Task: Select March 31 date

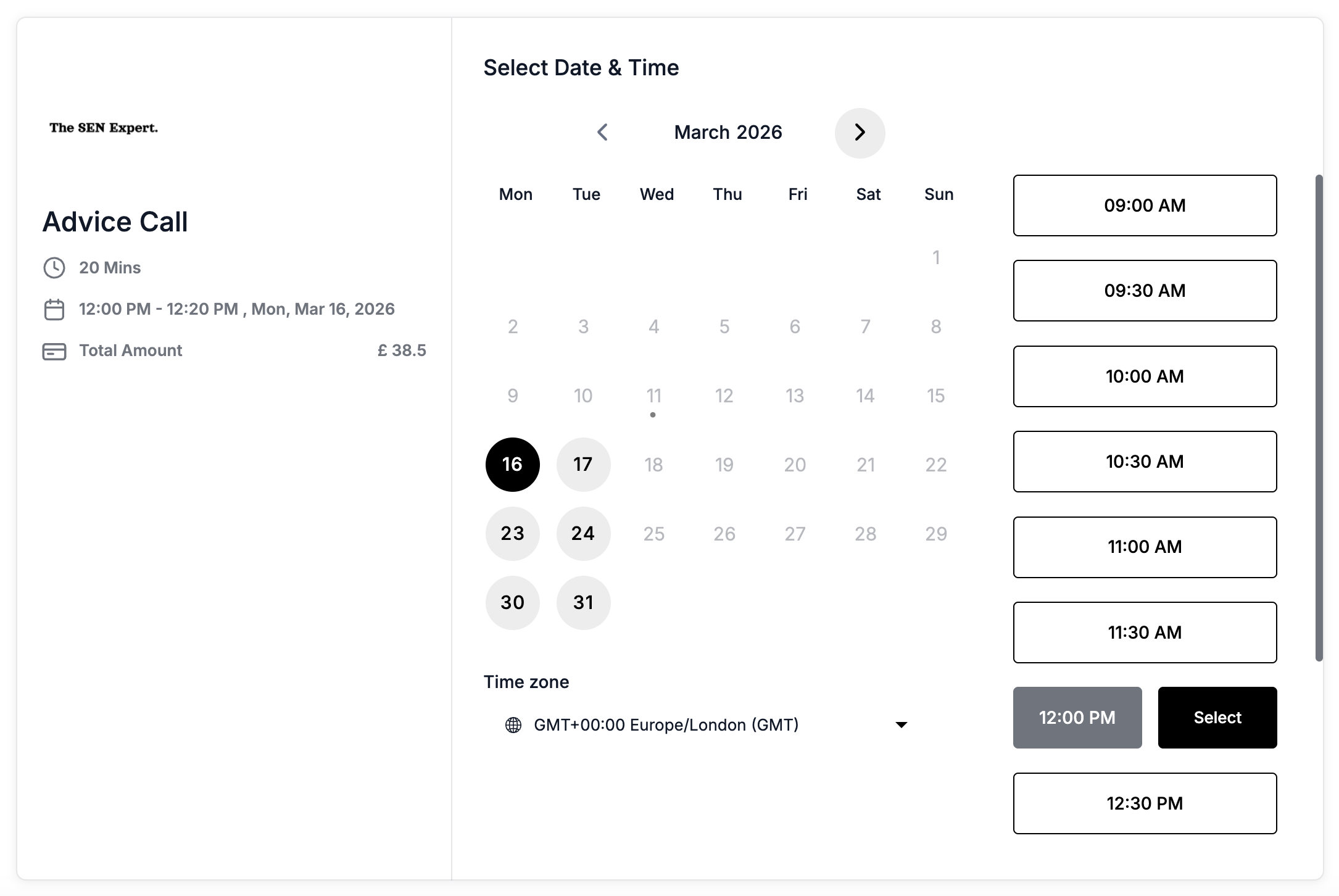Action: coord(583,603)
